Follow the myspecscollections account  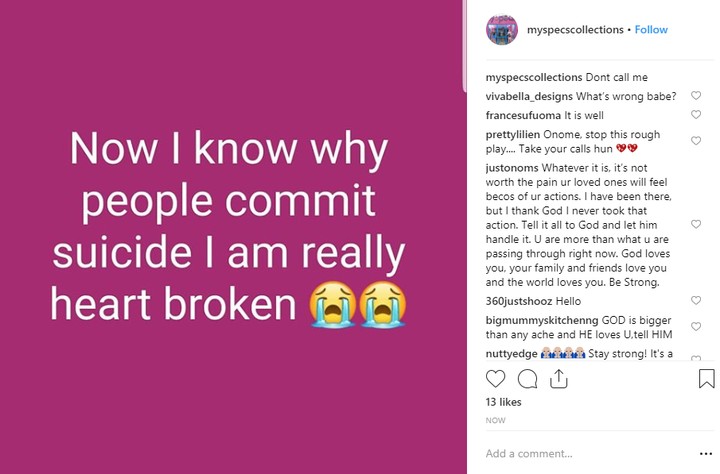(651, 30)
